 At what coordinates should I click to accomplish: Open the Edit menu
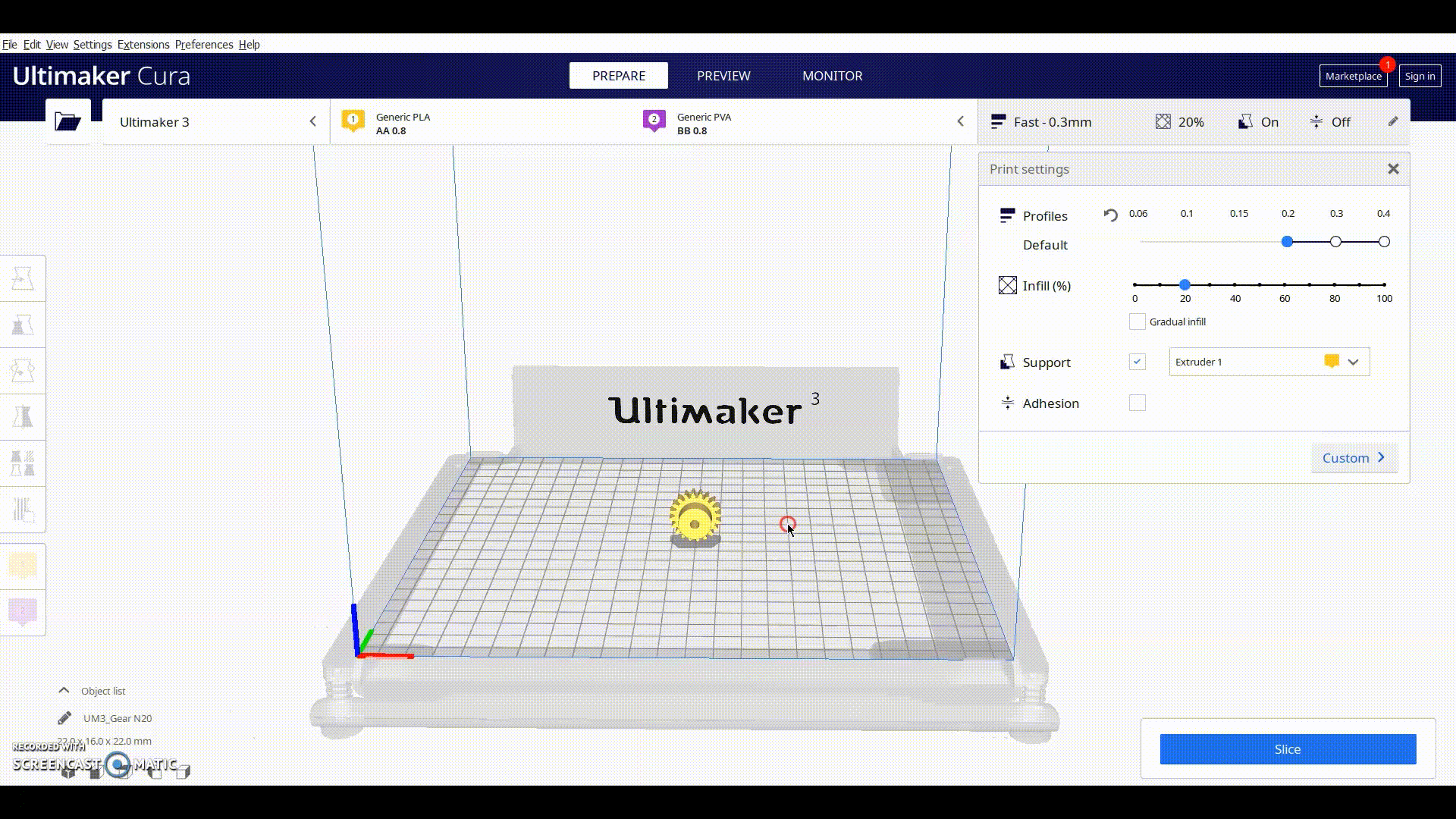click(x=32, y=45)
